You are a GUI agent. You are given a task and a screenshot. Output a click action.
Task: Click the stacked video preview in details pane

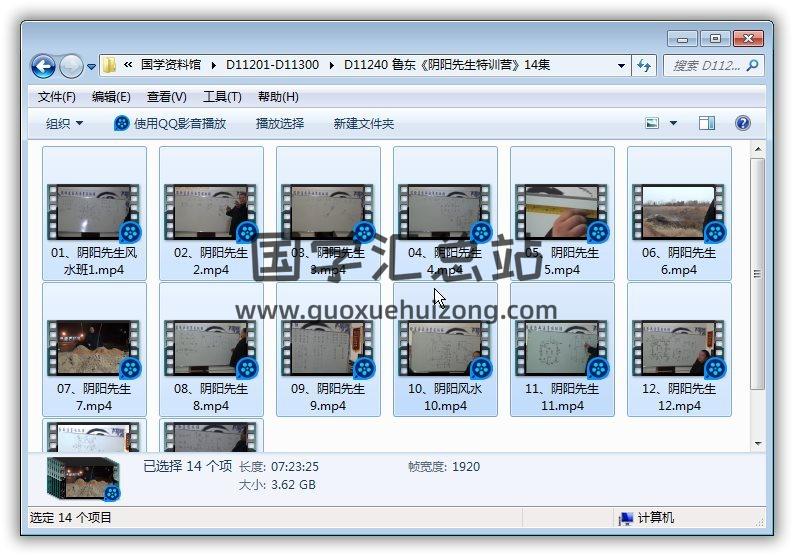point(84,479)
